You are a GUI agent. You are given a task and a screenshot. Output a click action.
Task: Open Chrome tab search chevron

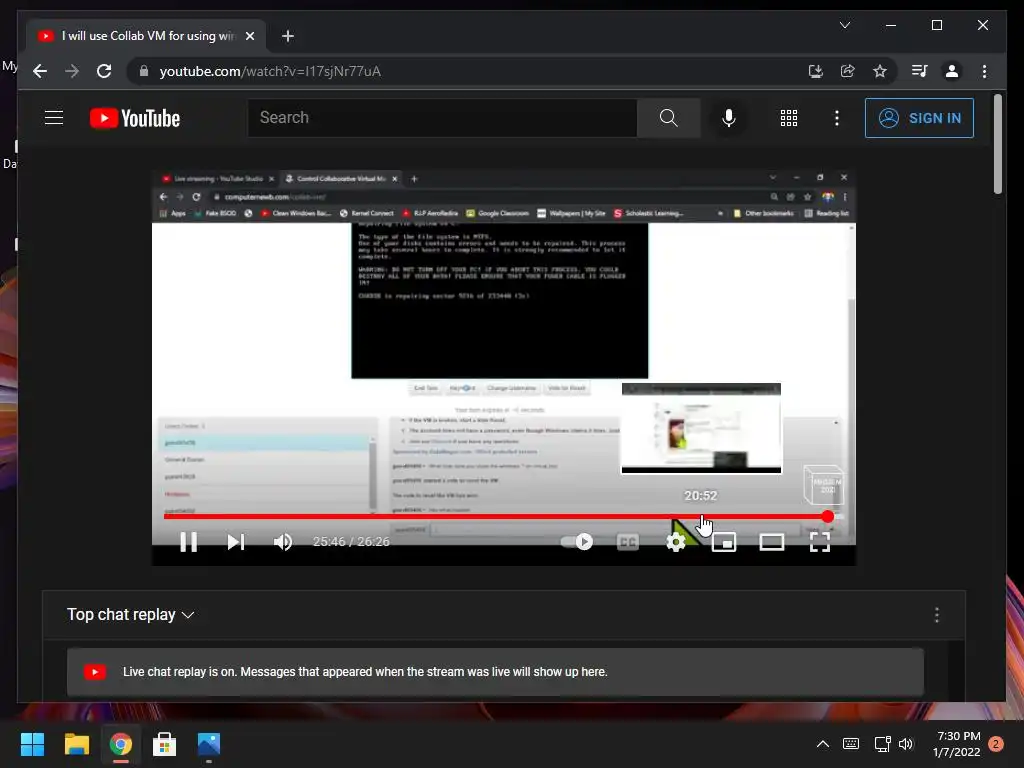point(844,25)
